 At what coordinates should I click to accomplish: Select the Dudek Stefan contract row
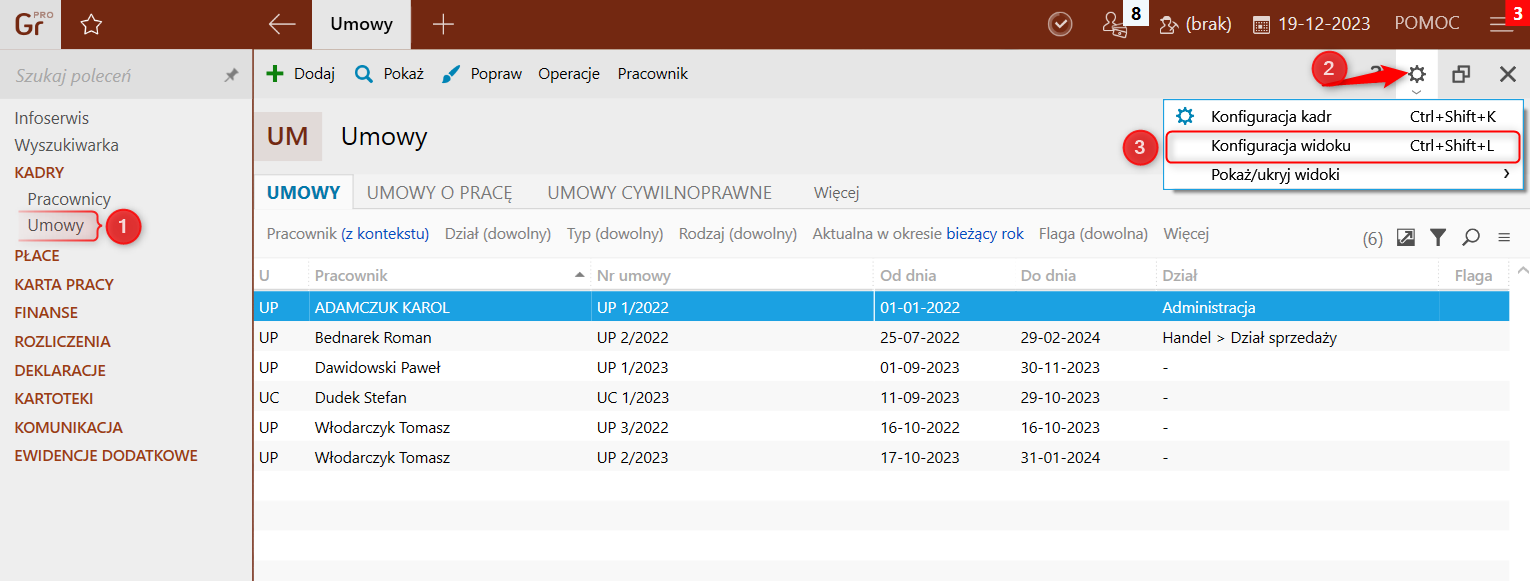pos(362,397)
